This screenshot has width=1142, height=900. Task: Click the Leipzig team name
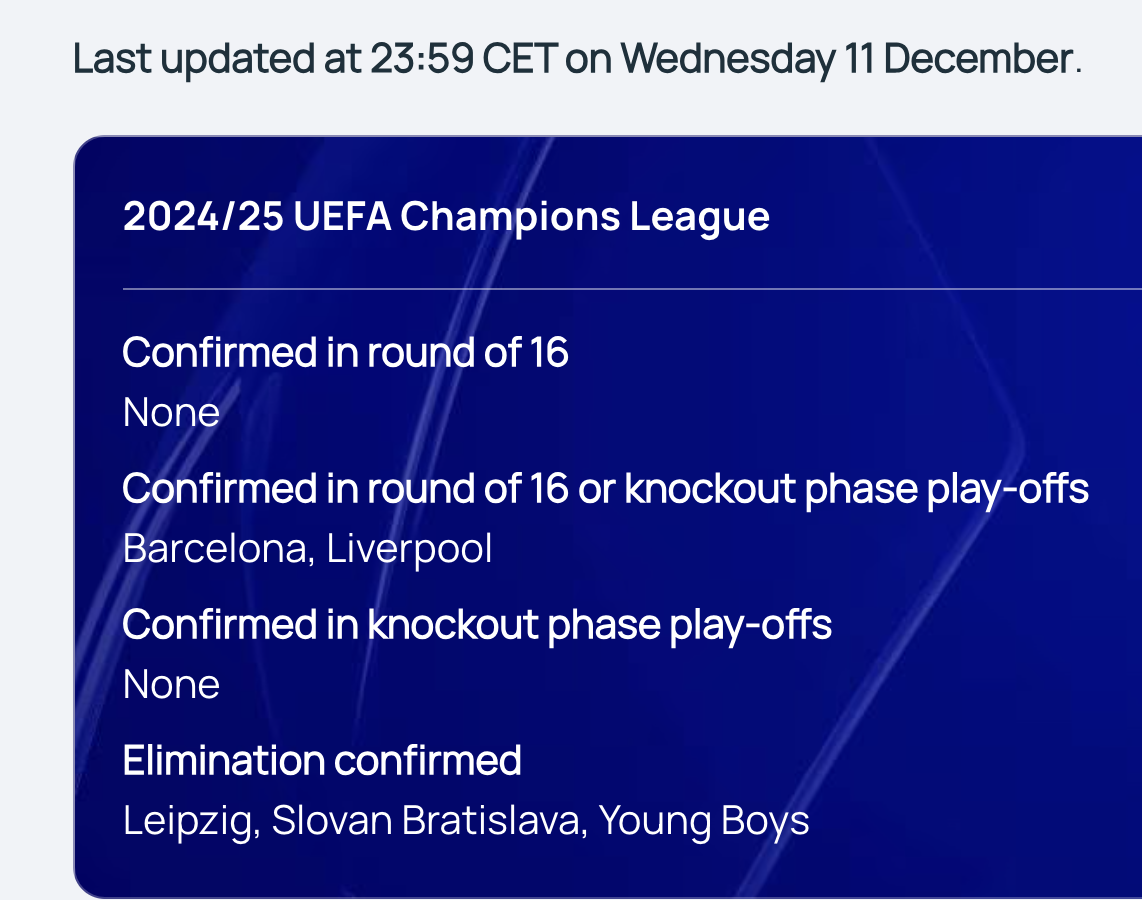(187, 821)
